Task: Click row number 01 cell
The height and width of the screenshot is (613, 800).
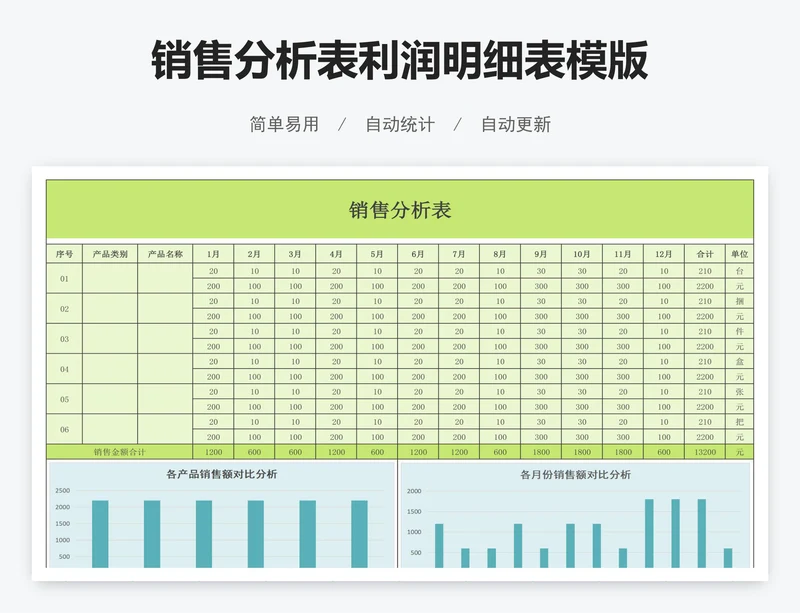Action: 64,279
